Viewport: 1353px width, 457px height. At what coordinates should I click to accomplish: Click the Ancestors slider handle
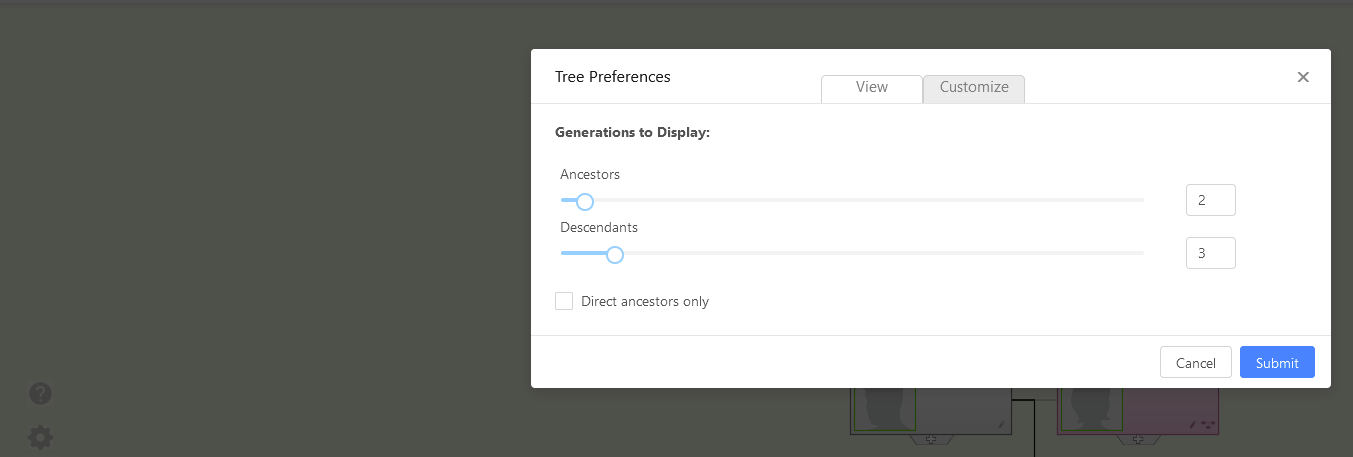tap(585, 201)
